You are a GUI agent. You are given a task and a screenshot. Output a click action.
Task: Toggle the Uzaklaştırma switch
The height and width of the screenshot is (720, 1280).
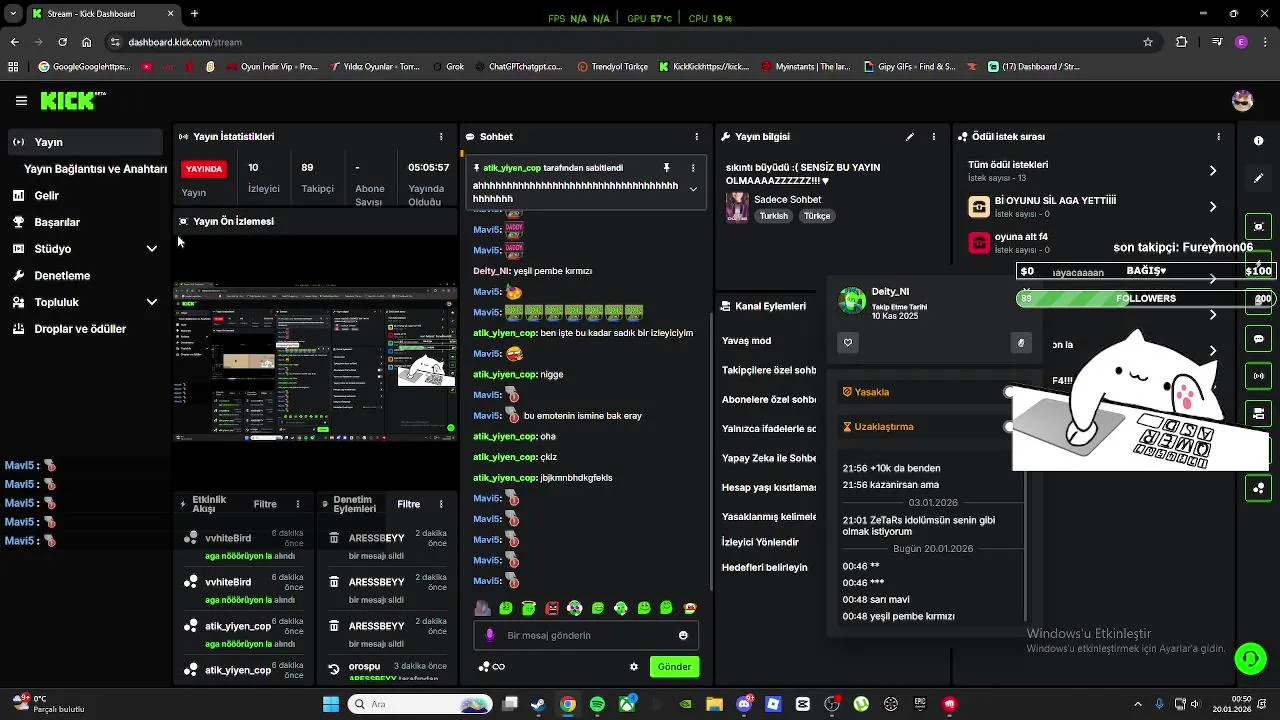point(1010,426)
